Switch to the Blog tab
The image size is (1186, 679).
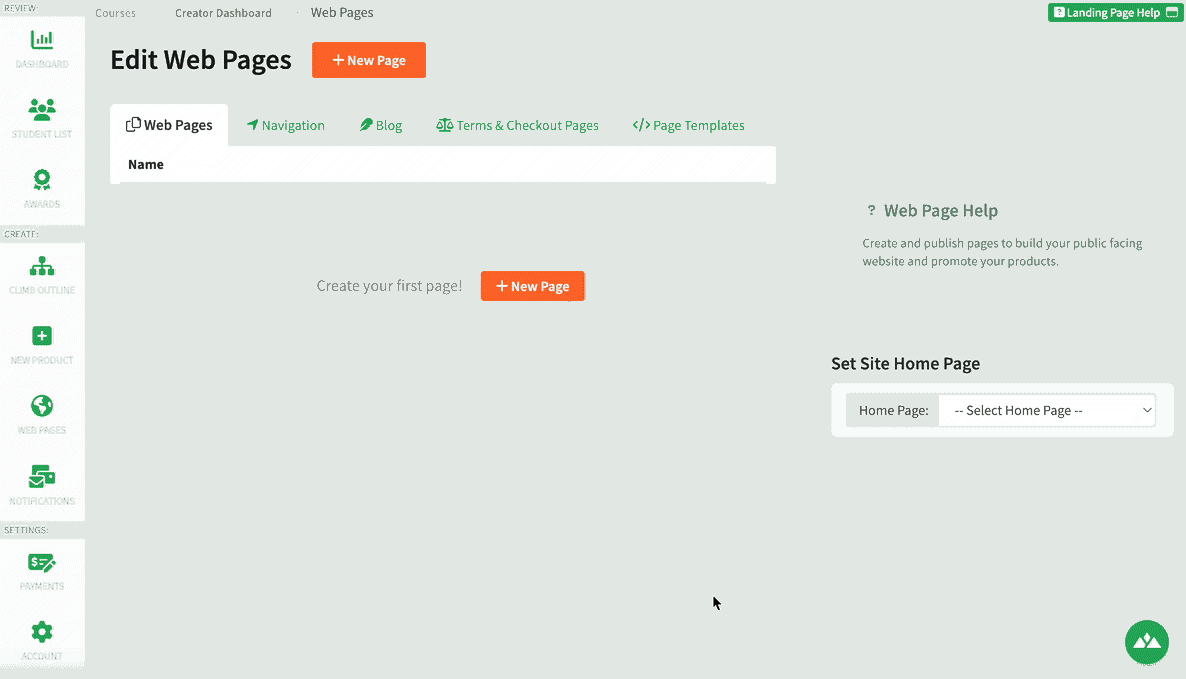[381, 126]
